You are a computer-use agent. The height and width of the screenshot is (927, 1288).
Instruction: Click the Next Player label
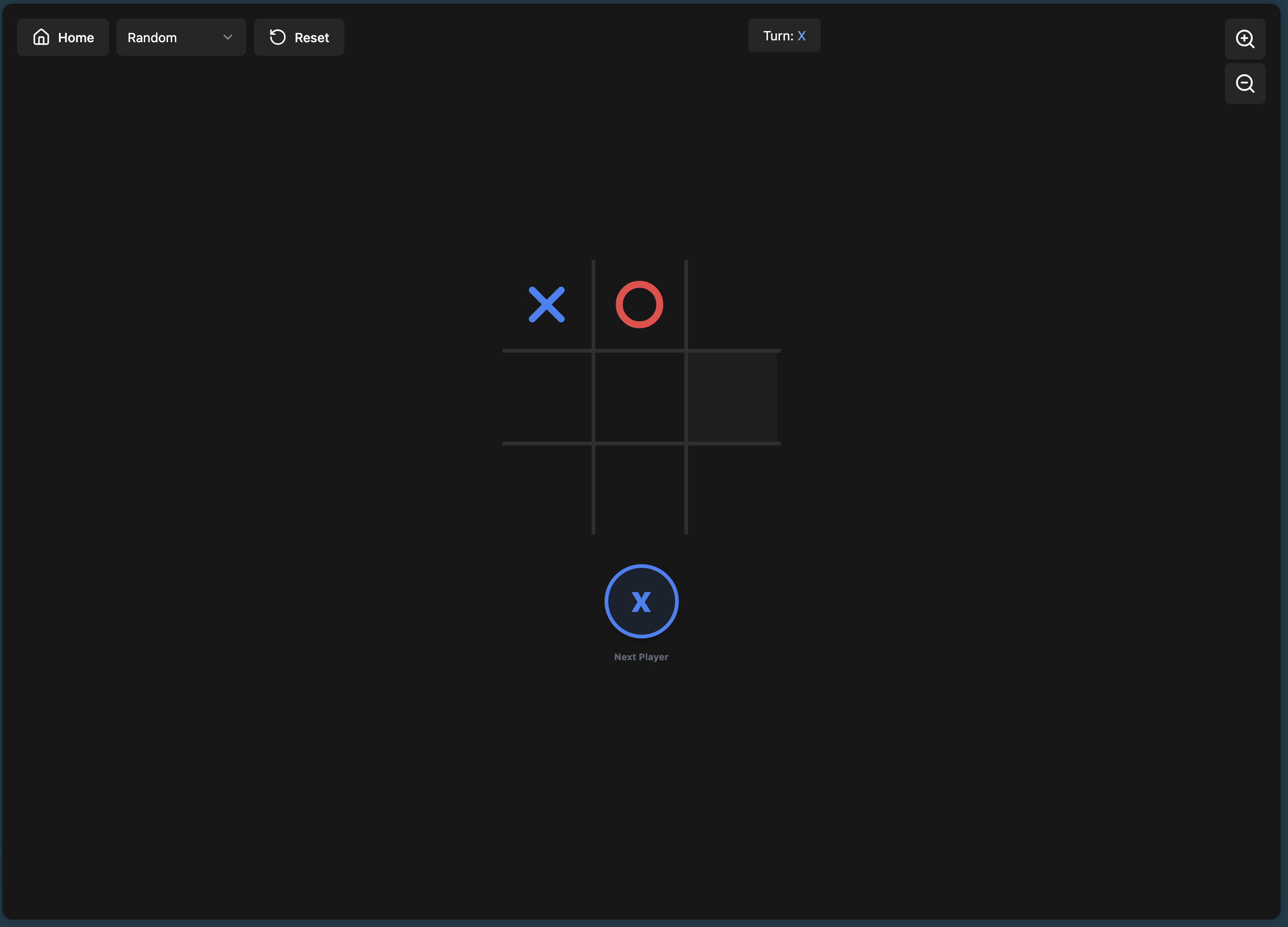tap(641, 657)
